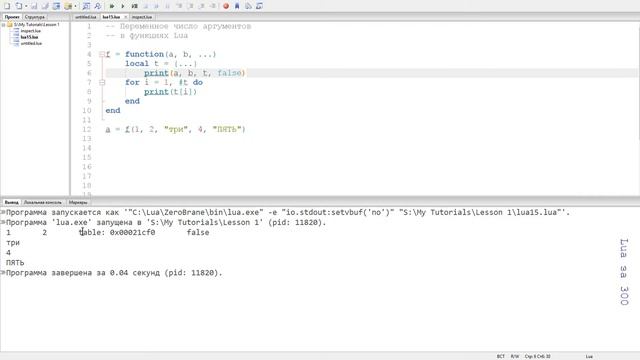
Task: Show the Watch window
Action: tap(260, 6)
